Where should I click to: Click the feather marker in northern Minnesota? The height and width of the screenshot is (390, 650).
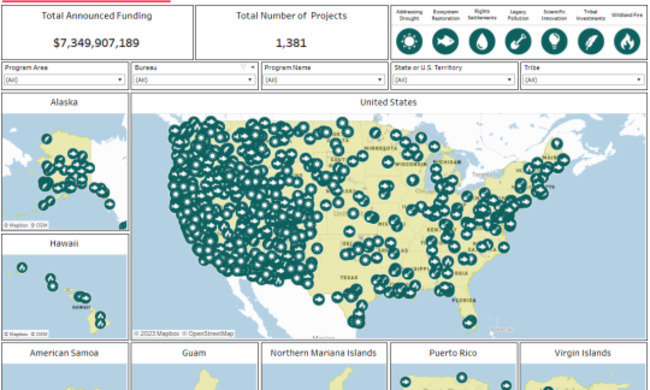(x=375, y=133)
